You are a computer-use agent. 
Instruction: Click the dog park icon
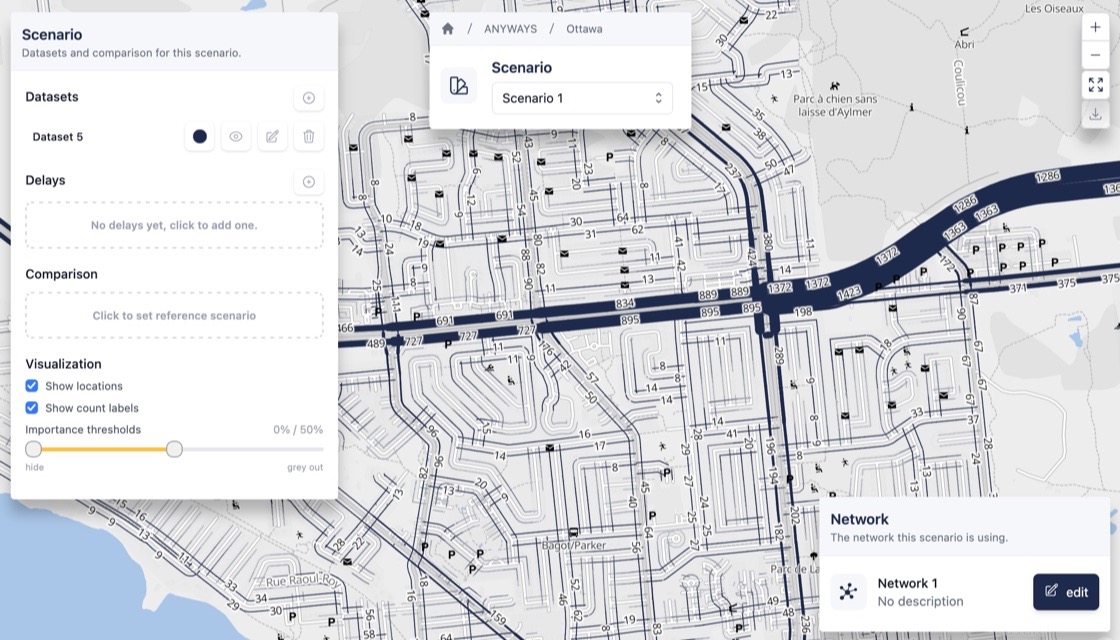point(835,86)
